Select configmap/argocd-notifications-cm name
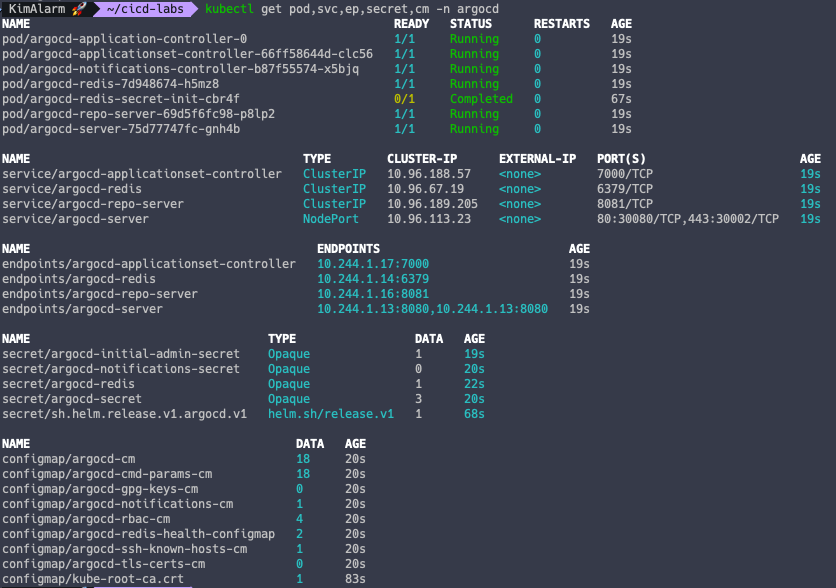This screenshot has width=836, height=588. click(117, 504)
